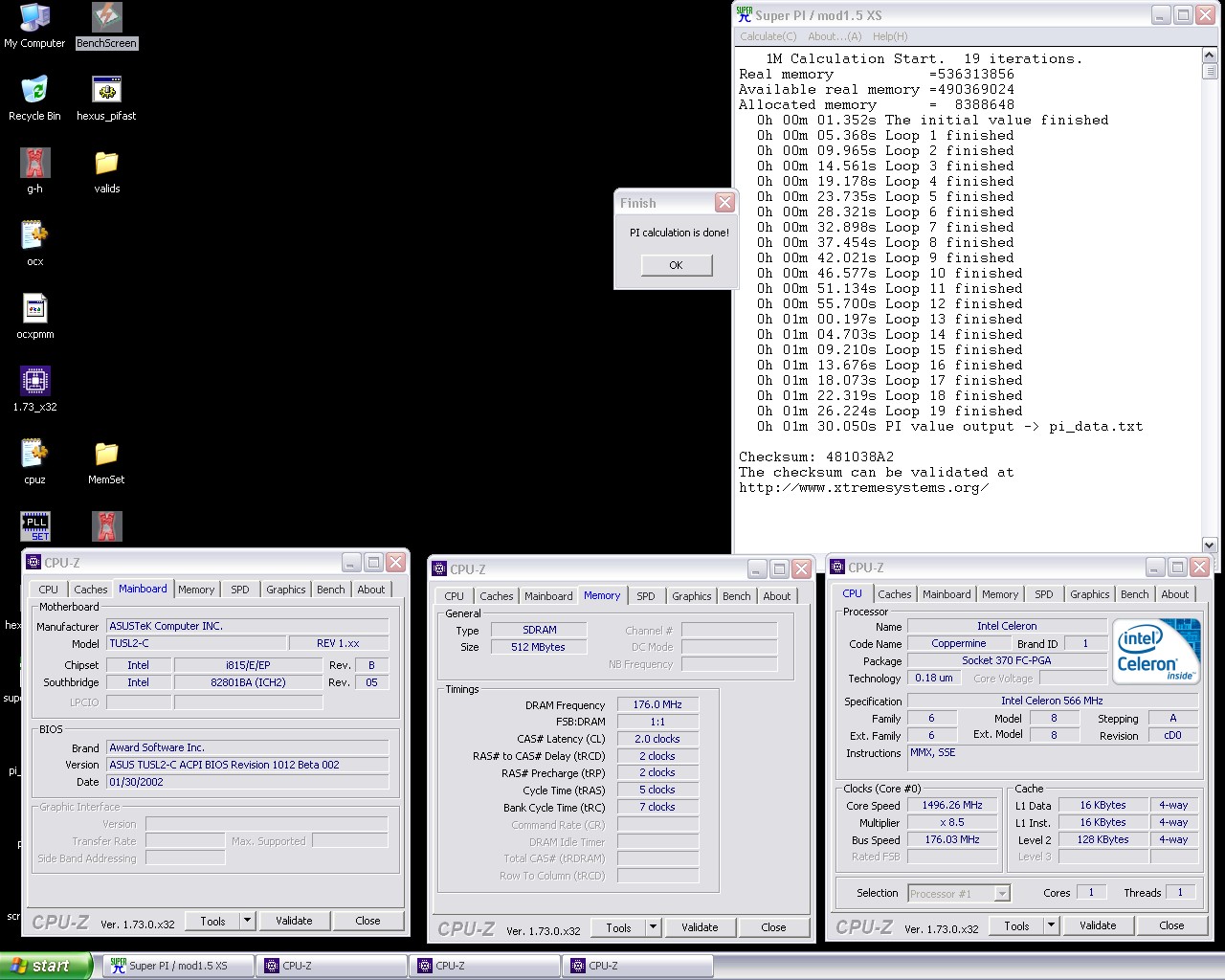Open SPD tab in Mainboard window
Image resolution: width=1225 pixels, height=980 pixels.
240,590
